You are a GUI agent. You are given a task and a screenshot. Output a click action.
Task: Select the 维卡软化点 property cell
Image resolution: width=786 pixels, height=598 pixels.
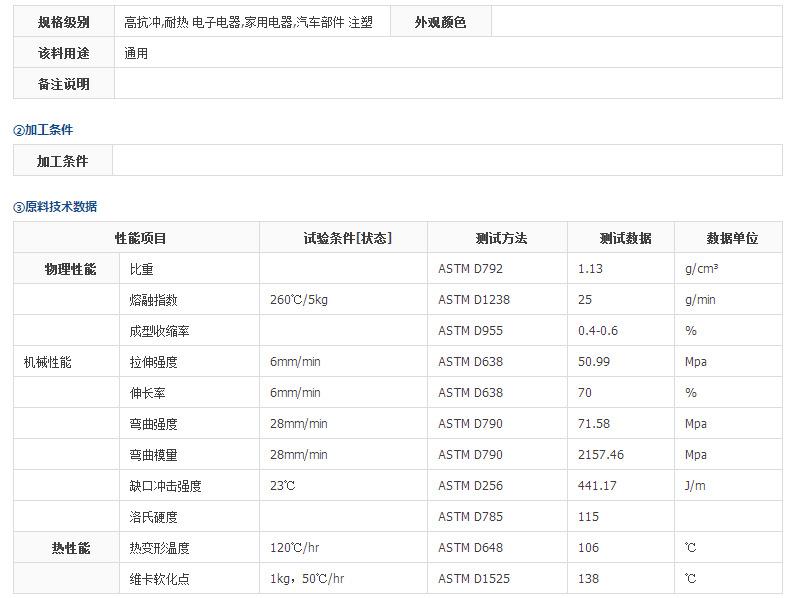(190, 579)
